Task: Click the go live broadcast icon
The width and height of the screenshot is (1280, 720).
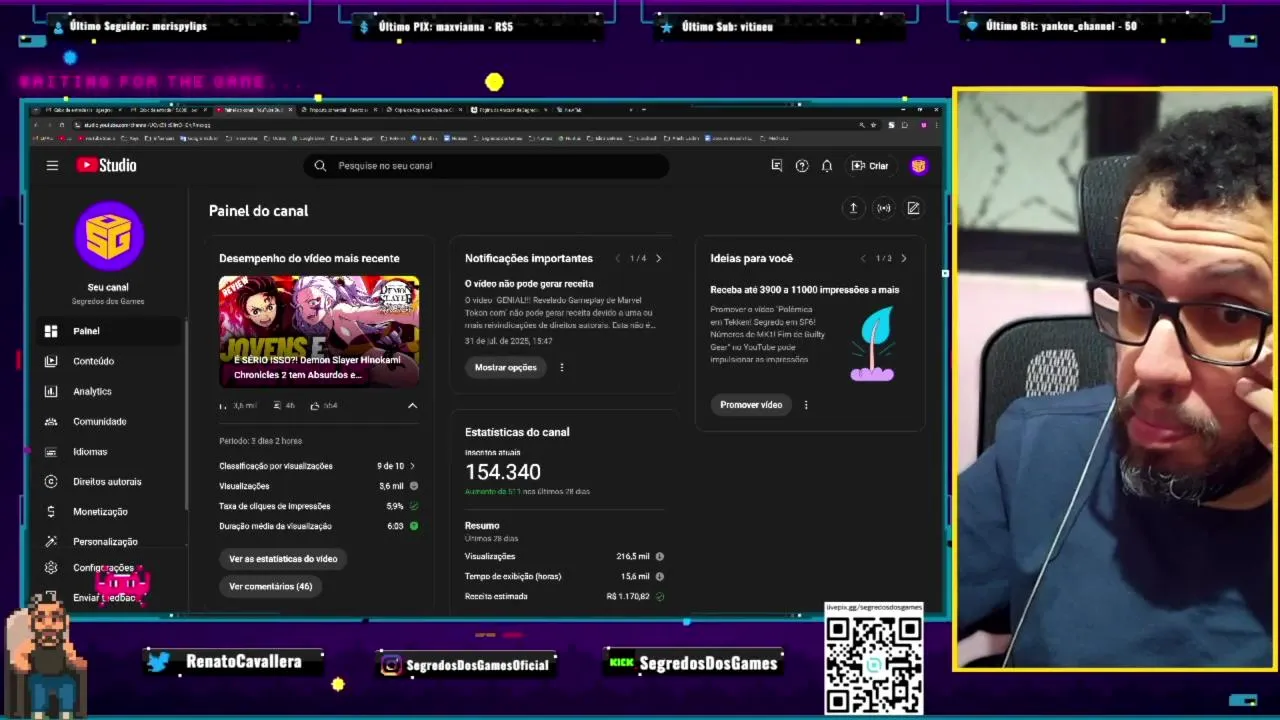Action: [884, 208]
